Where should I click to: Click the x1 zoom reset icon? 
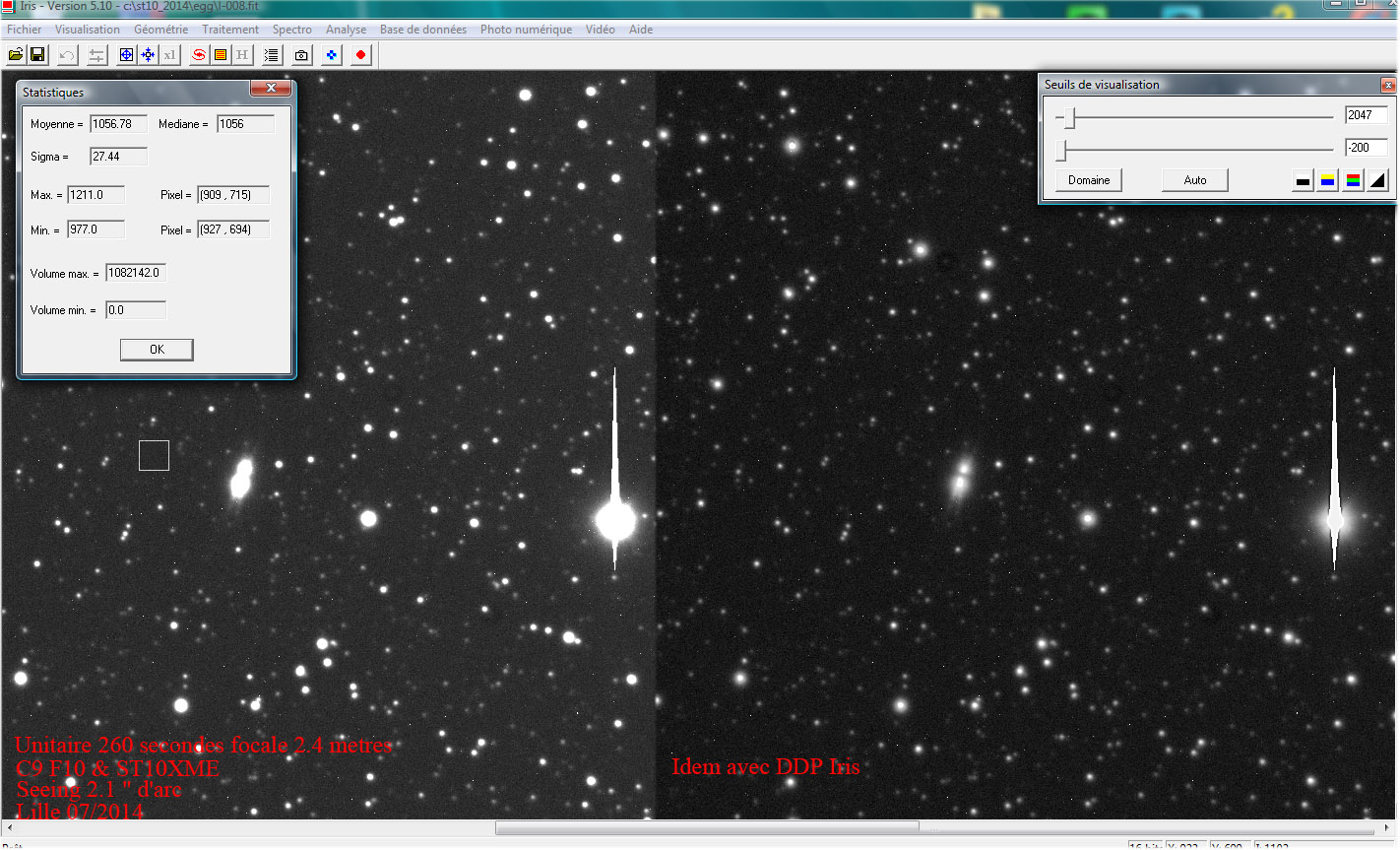[x=169, y=55]
